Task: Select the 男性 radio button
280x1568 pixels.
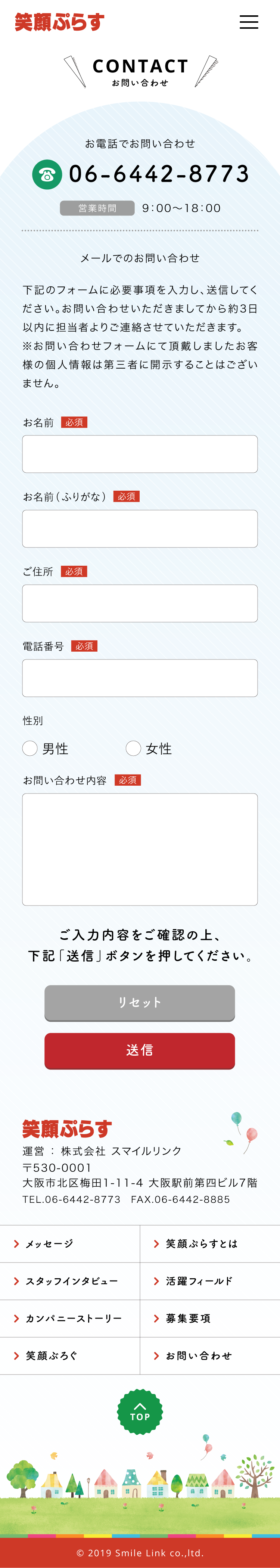Action: [x=31, y=748]
